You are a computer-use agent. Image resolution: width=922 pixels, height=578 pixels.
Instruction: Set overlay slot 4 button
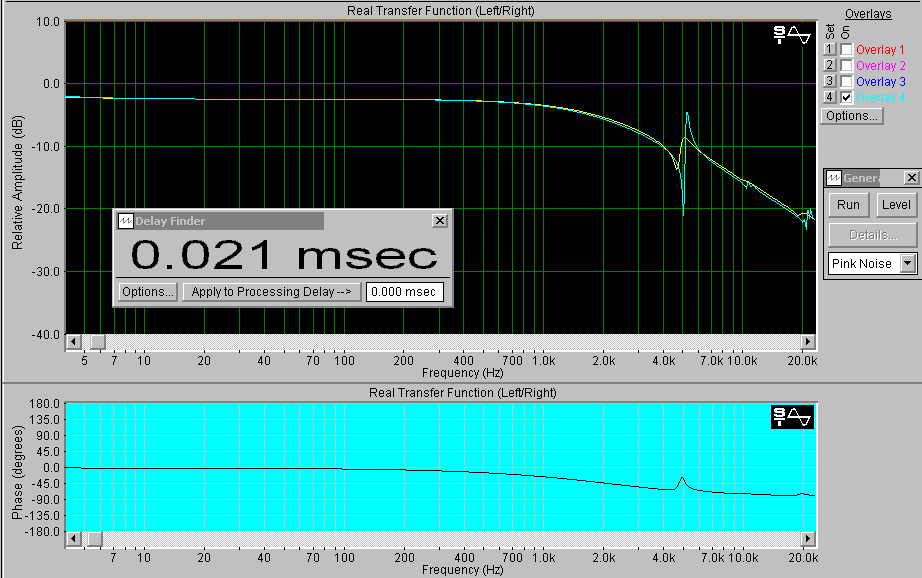(x=829, y=97)
